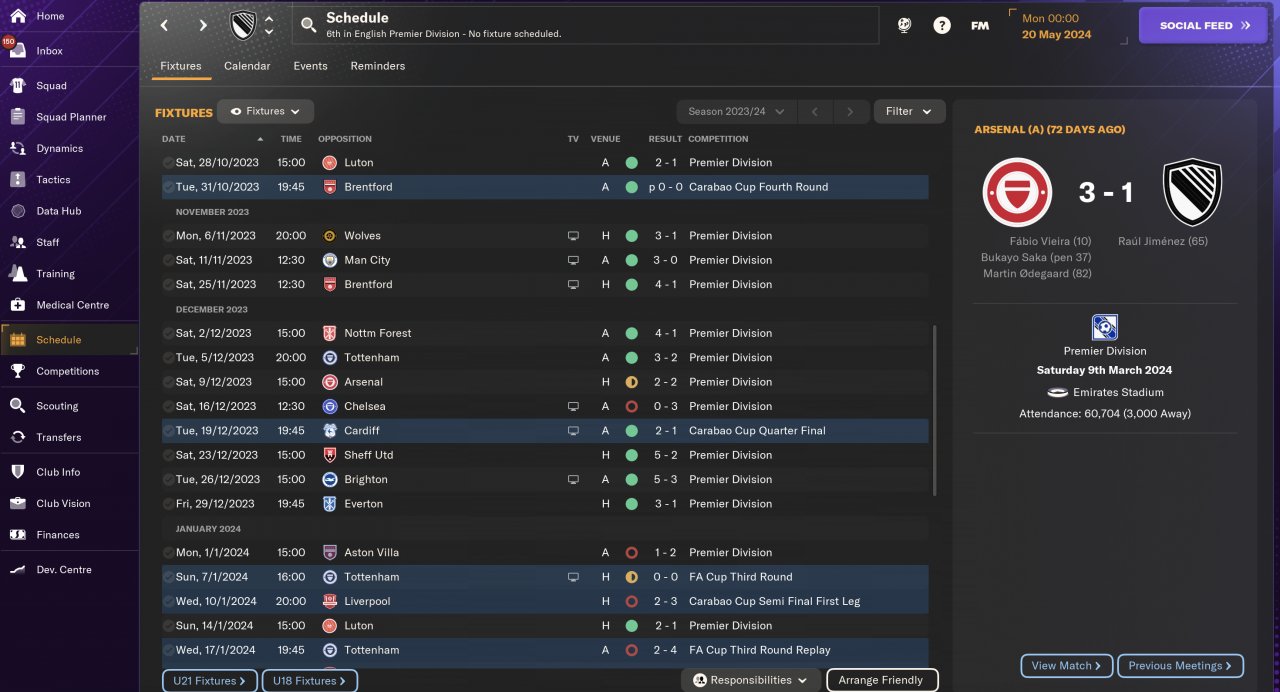Click Arrange Friendly button
1280x692 pixels.
881,681
